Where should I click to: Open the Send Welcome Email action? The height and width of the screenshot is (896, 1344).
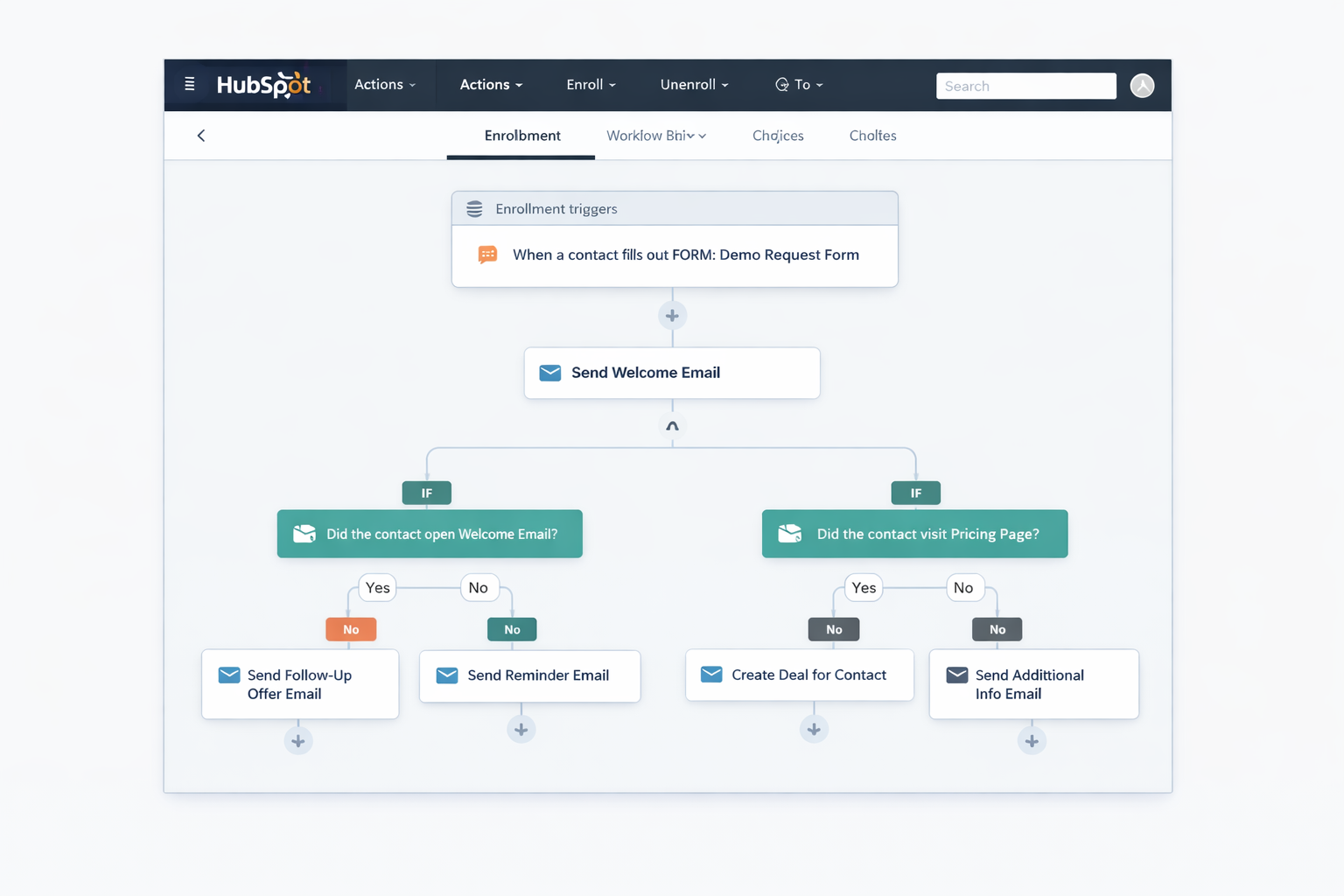pos(672,373)
